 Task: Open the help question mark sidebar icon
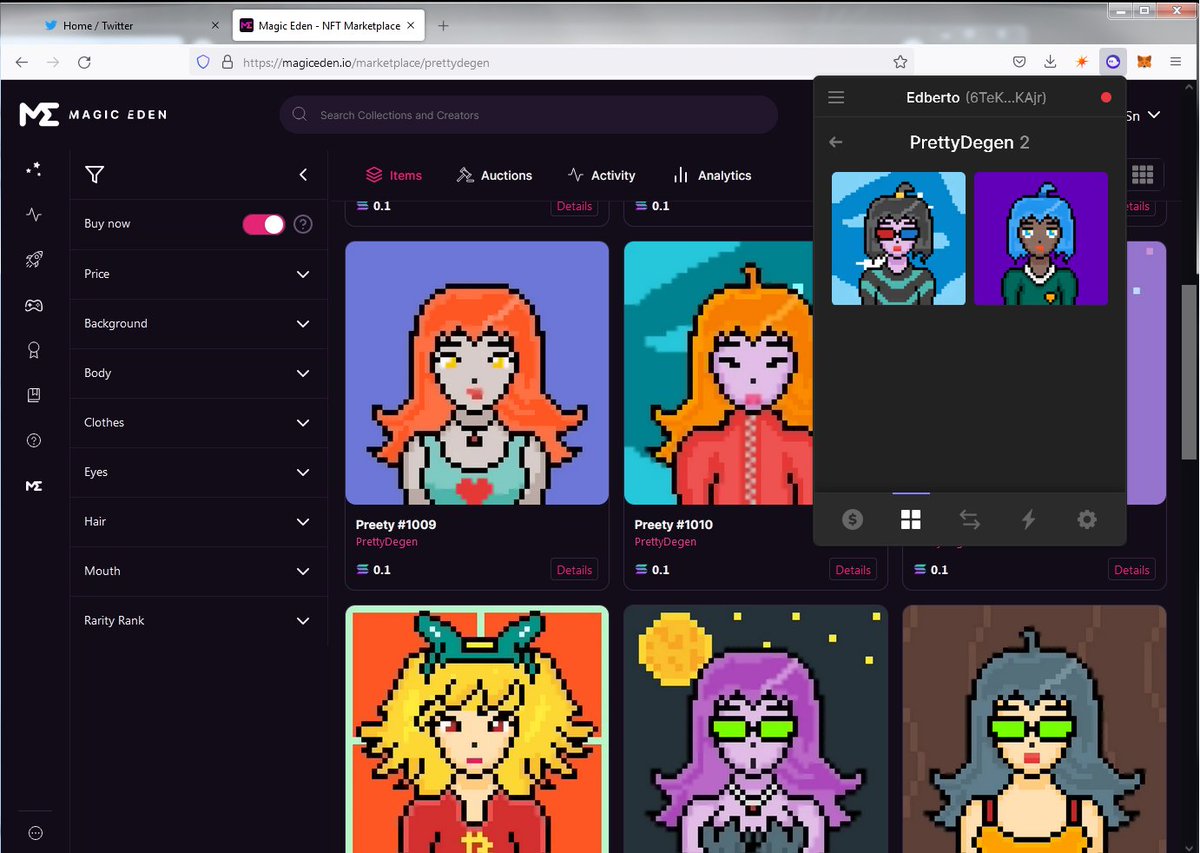(34, 440)
